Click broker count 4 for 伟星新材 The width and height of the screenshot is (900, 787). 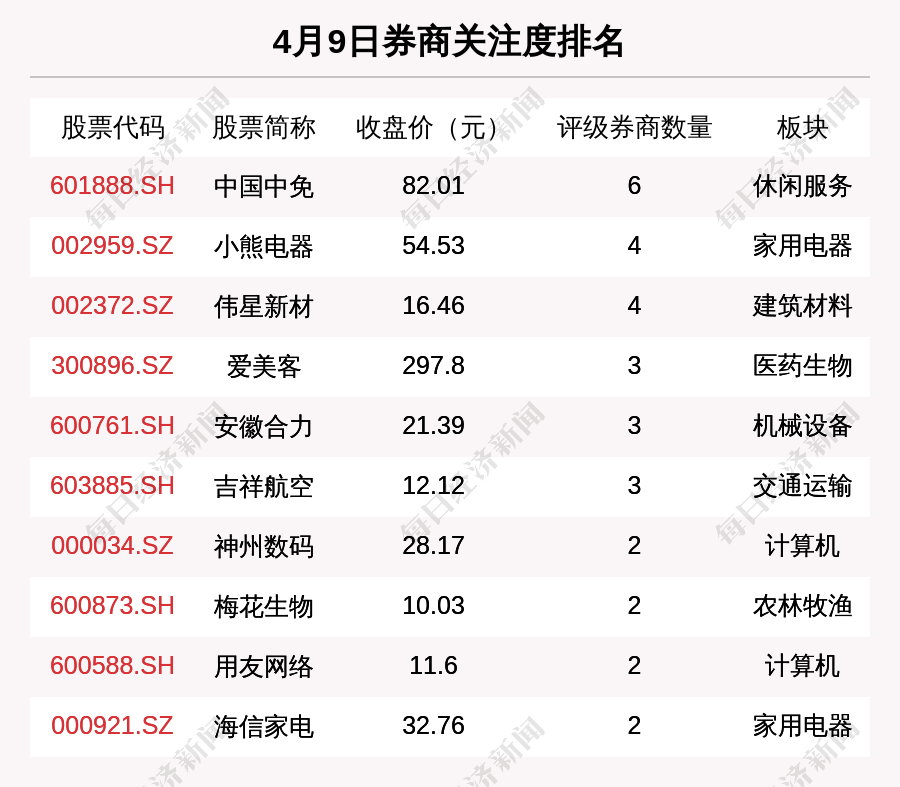click(634, 305)
